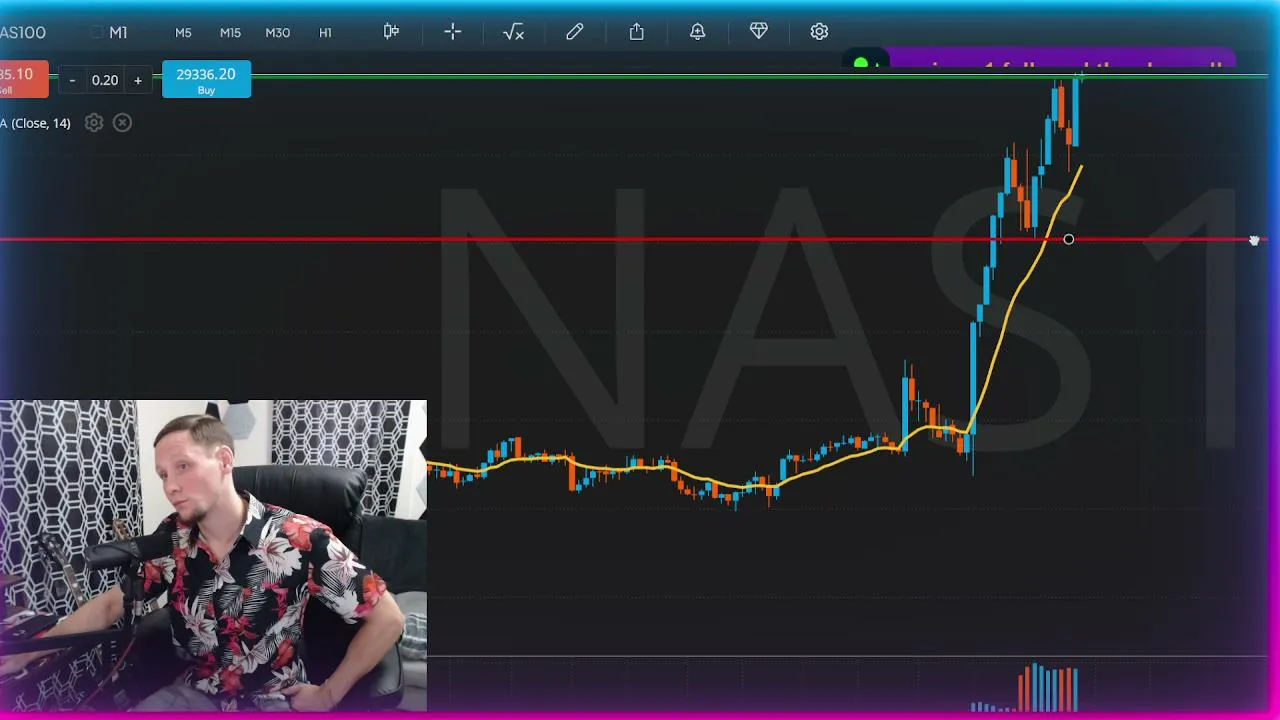Open chart settings gear in top toolbar

tap(819, 32)
